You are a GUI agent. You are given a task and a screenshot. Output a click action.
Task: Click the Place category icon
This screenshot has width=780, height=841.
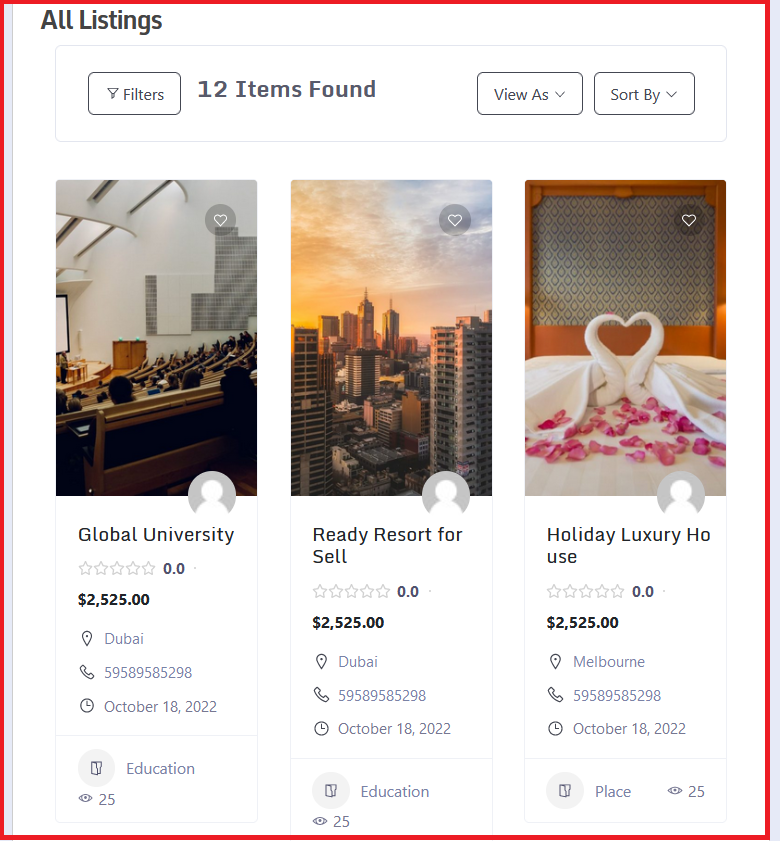(565, 791)
